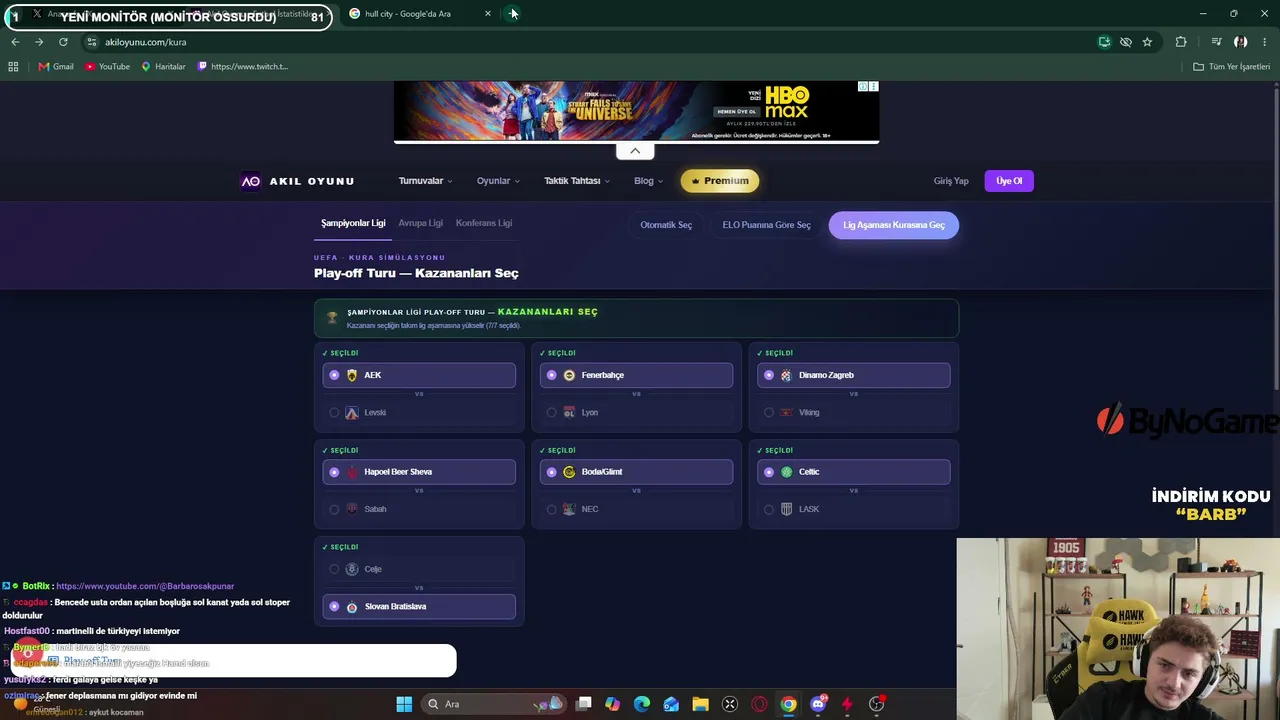Click the browser back arrow
Screen dimensions: 1280x720
pyautogui.click(x=15, y=42)
